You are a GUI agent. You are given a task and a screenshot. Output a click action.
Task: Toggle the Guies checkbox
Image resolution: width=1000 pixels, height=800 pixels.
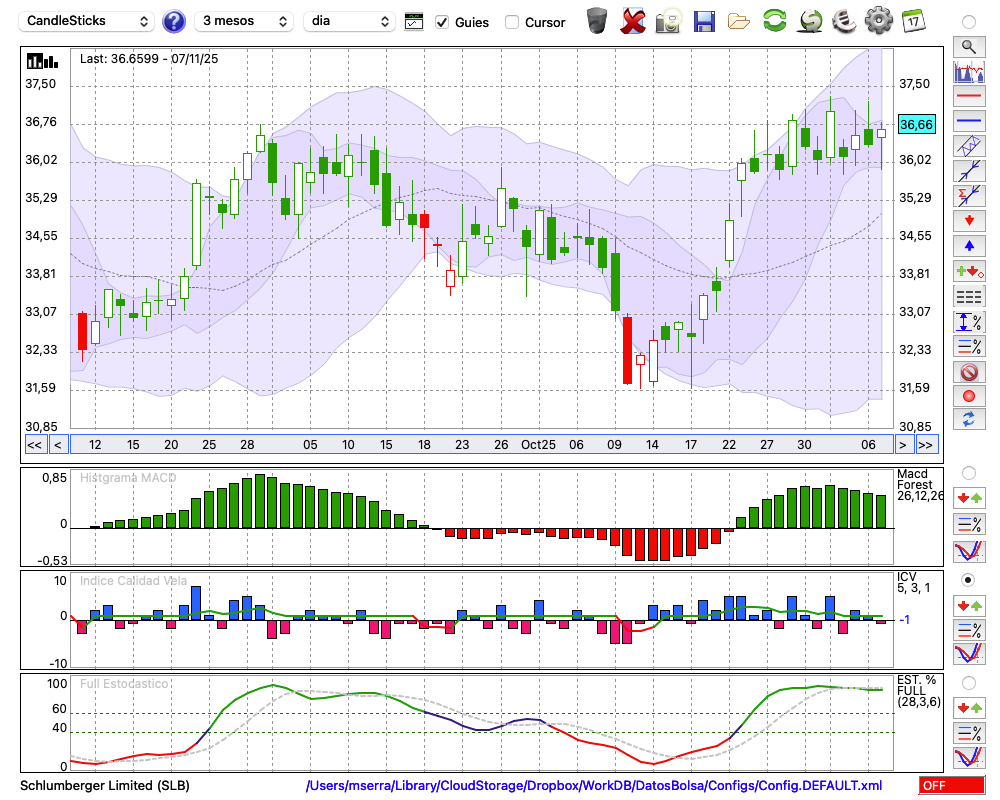tap(442, 22)
